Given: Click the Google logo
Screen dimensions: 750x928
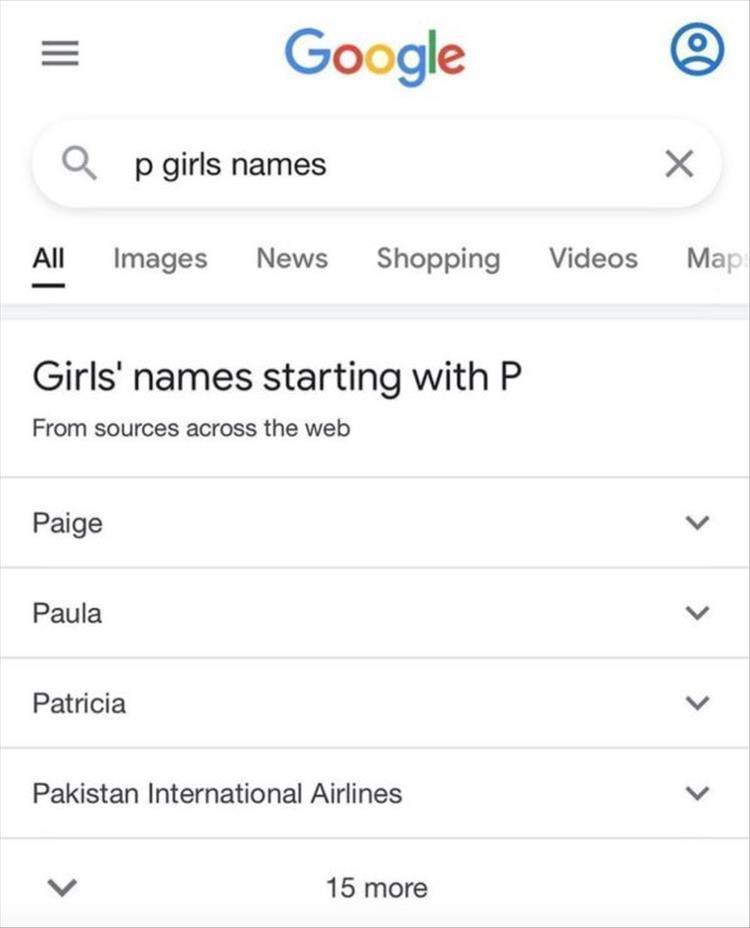Looking at the screenshot, I should point(375,54).
